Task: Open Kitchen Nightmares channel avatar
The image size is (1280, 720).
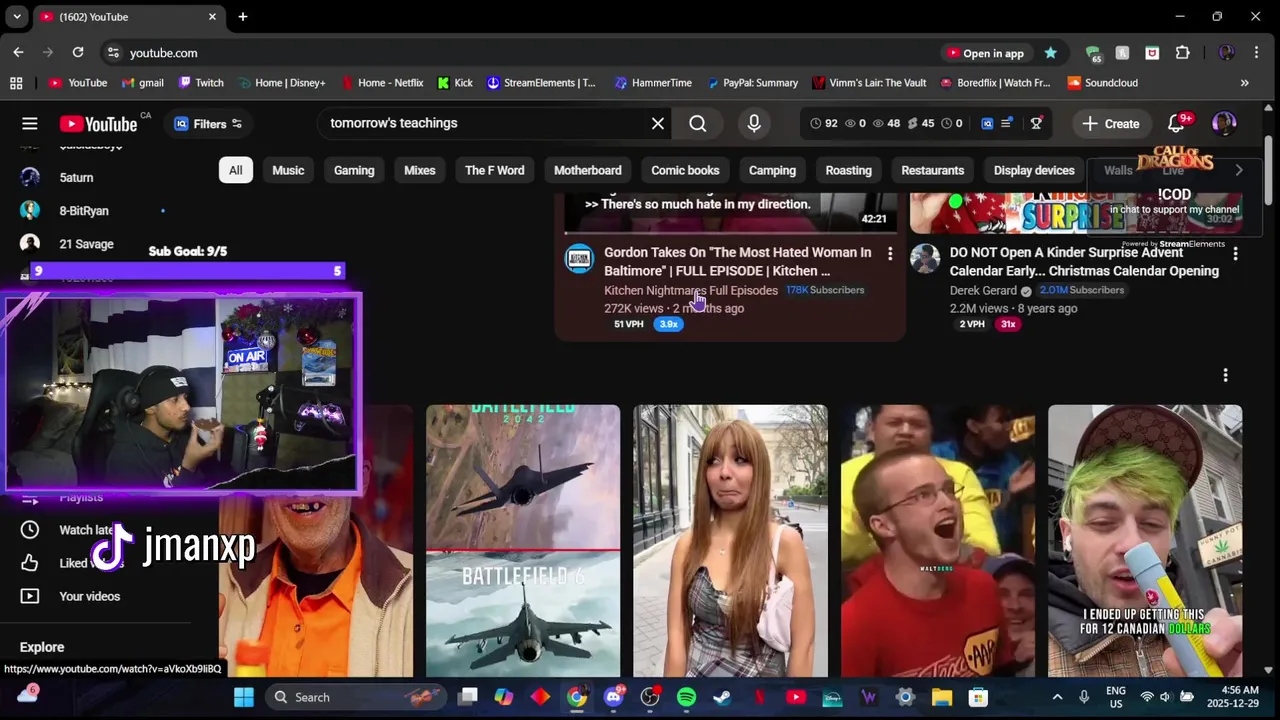Action: pos(579,259)
